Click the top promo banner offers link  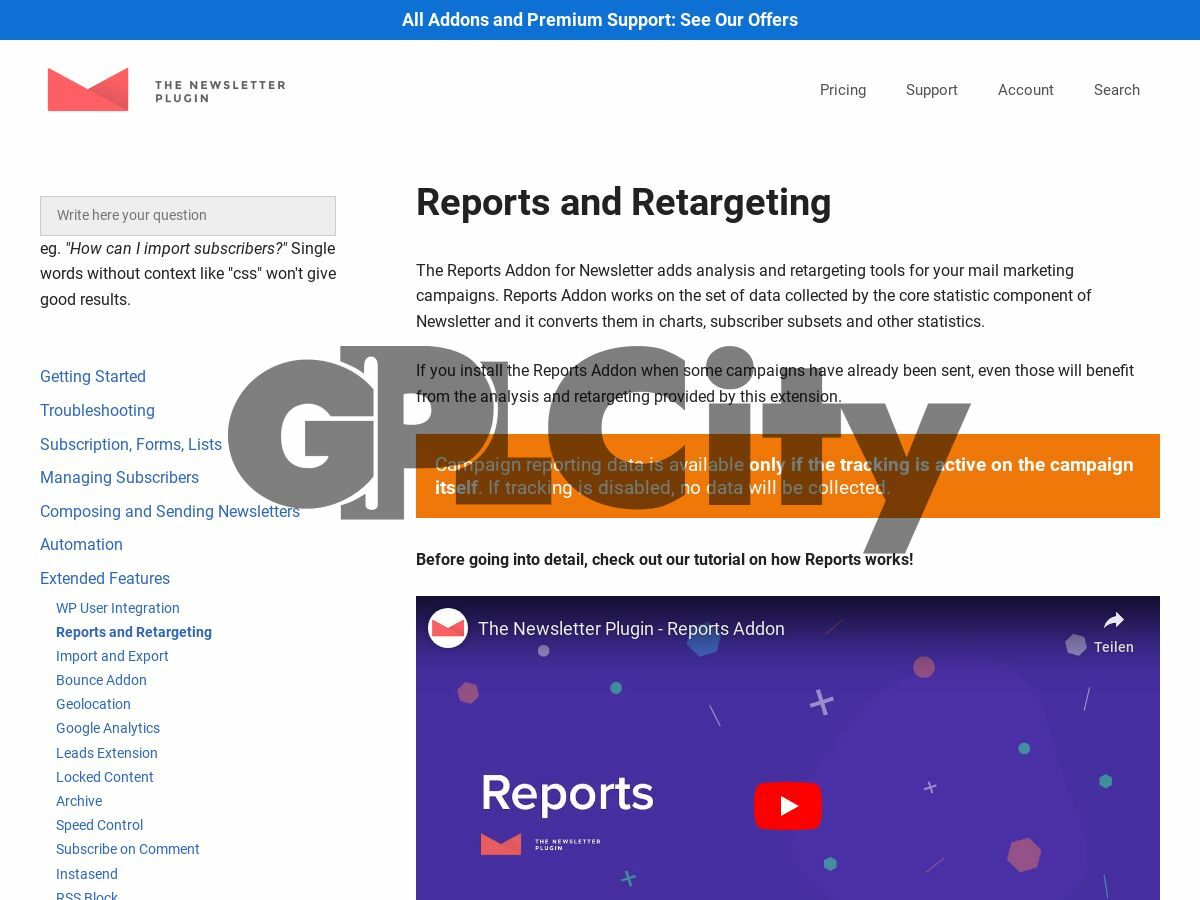(x=600, y=20)
